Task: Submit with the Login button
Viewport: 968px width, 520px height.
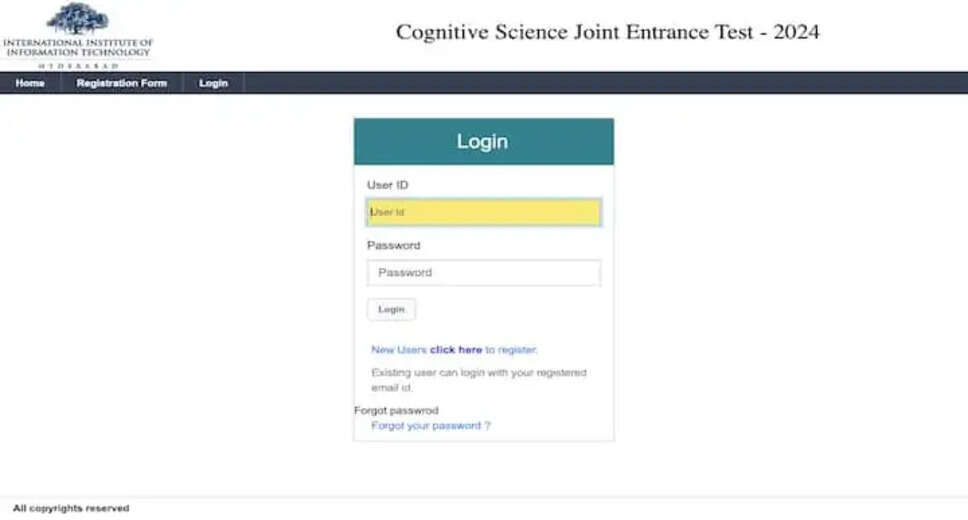Action: click(391, 309)
